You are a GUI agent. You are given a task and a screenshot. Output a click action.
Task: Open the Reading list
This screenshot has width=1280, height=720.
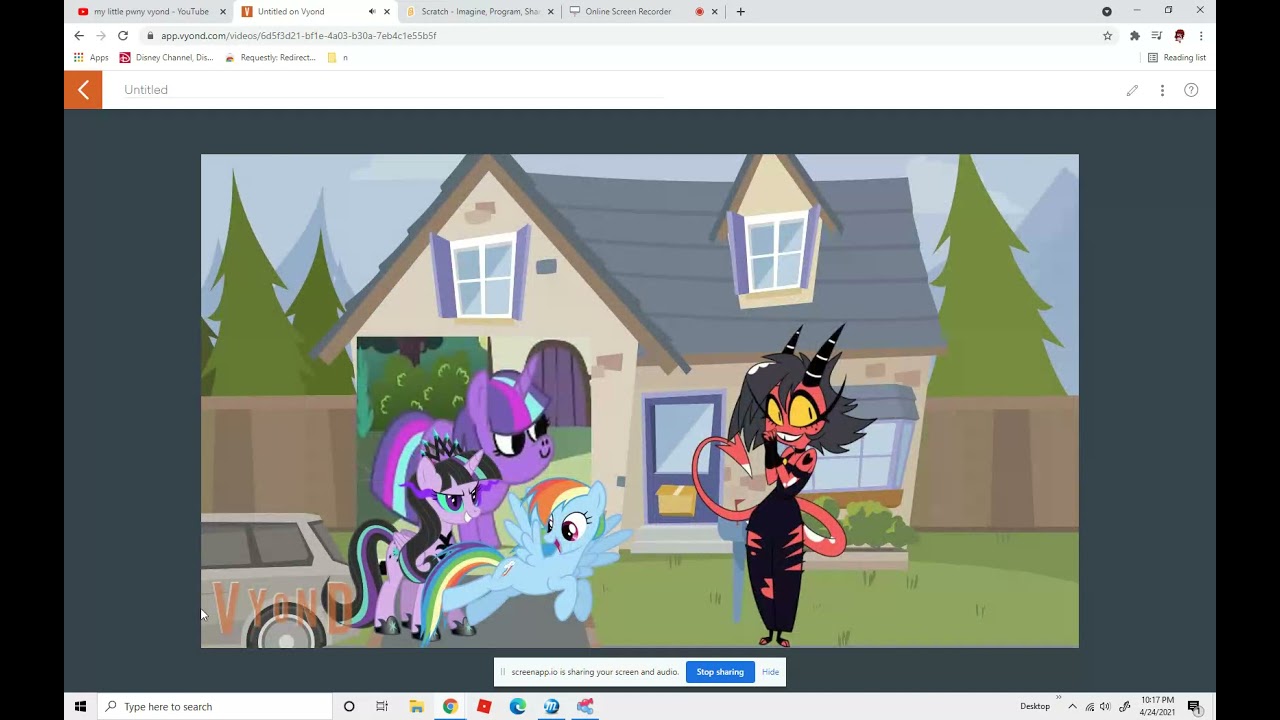1176,58
